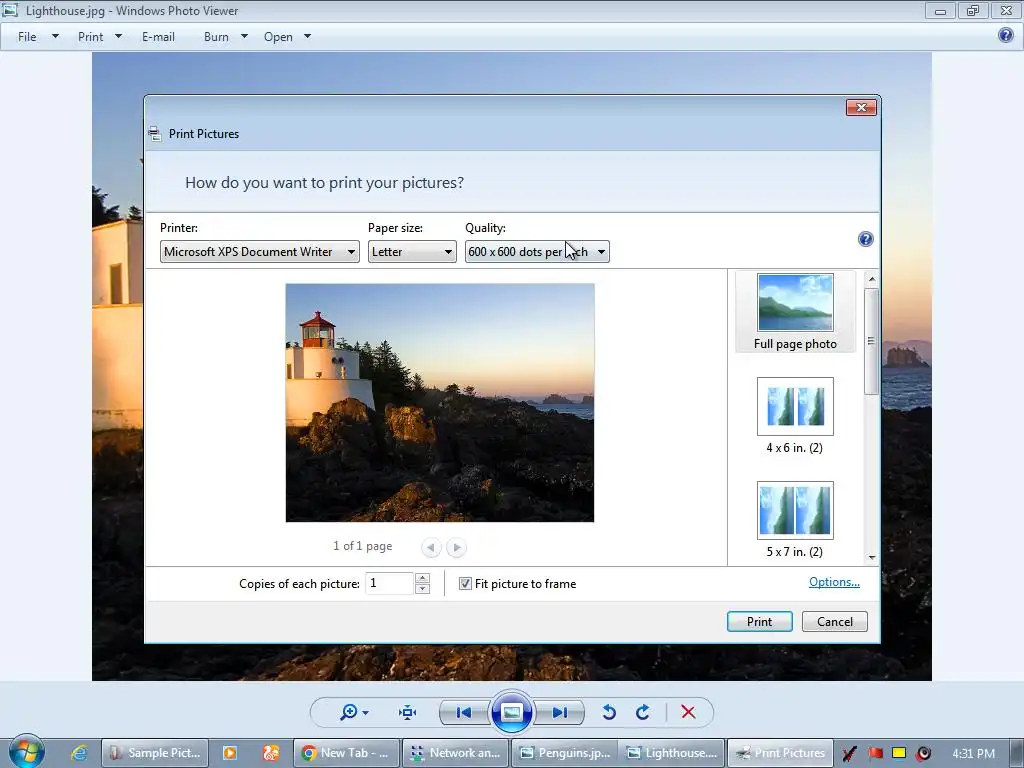Click the actual size button in viewer
1024x768 pixels.
[408, 712]
